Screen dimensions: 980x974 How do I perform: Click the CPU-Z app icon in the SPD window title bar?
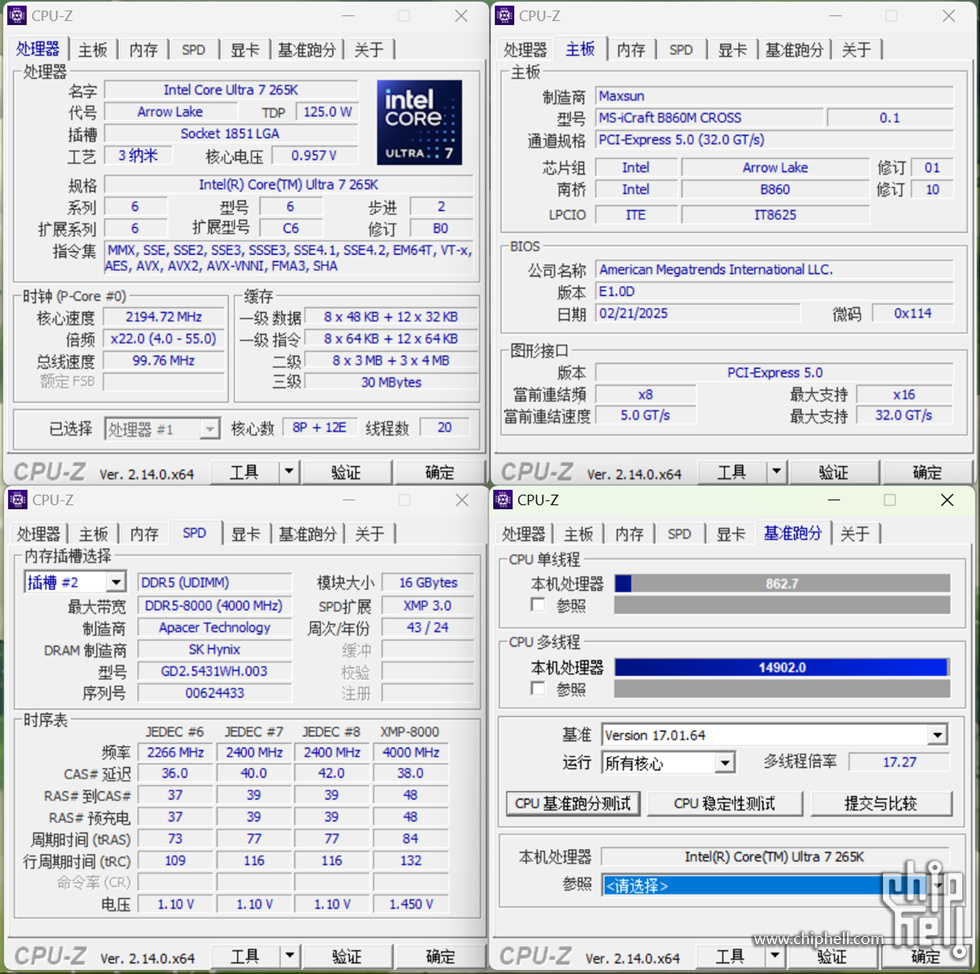[x=18, y=500]
